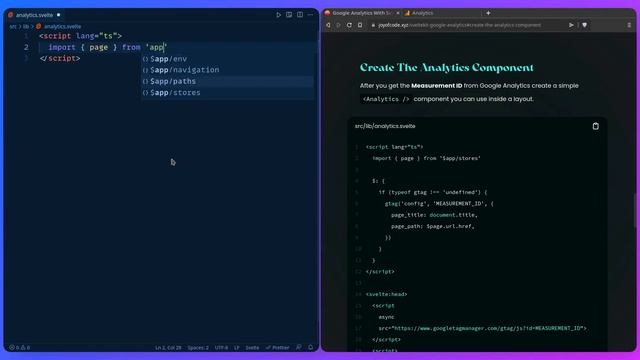The height and width of the screenshot is (360, 640).
Task: Click the <svelte:head> line in the code snippet
Action: click(386, 294)
